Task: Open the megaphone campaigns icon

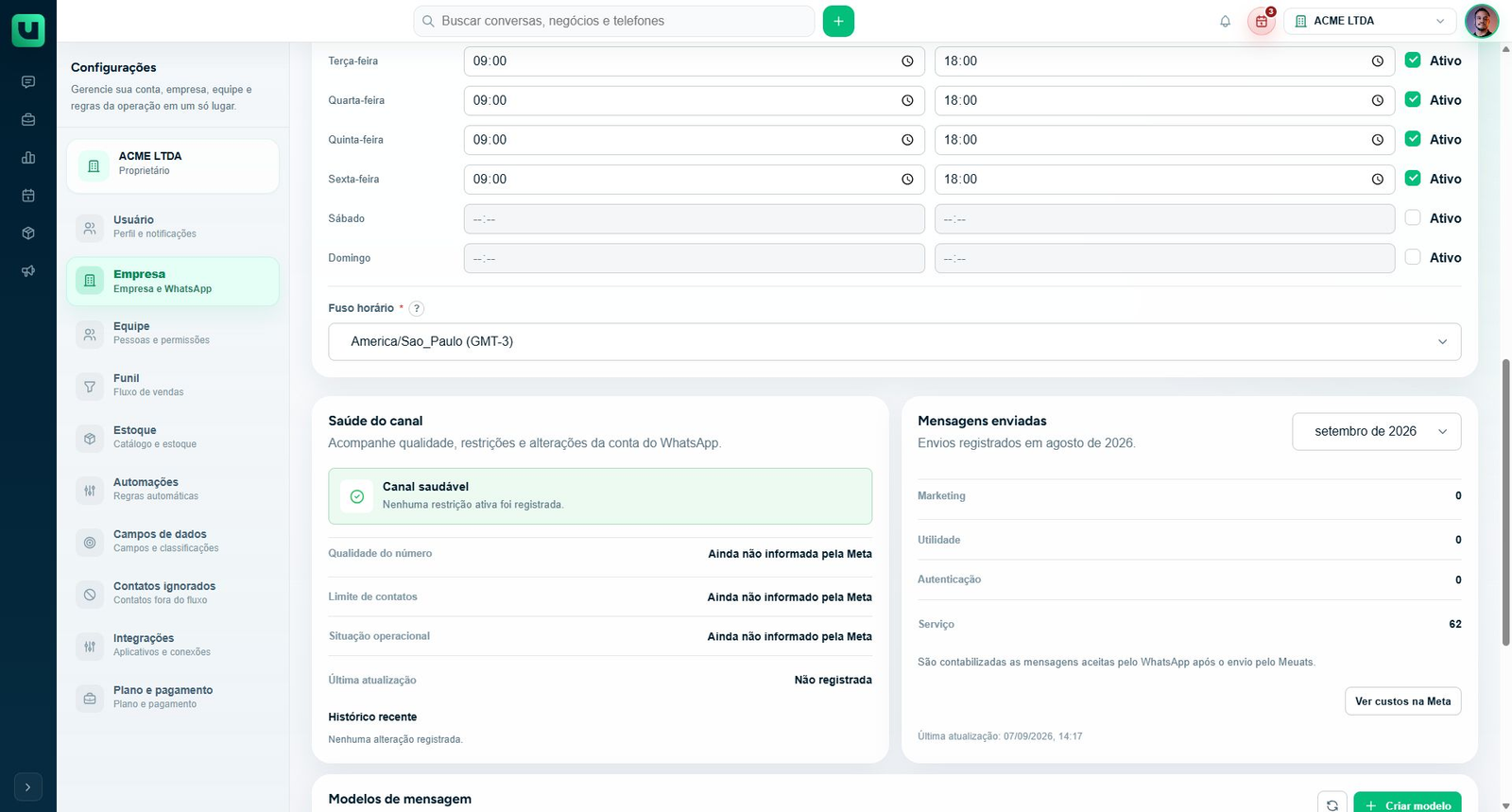Action: click(x=28, y=271)
